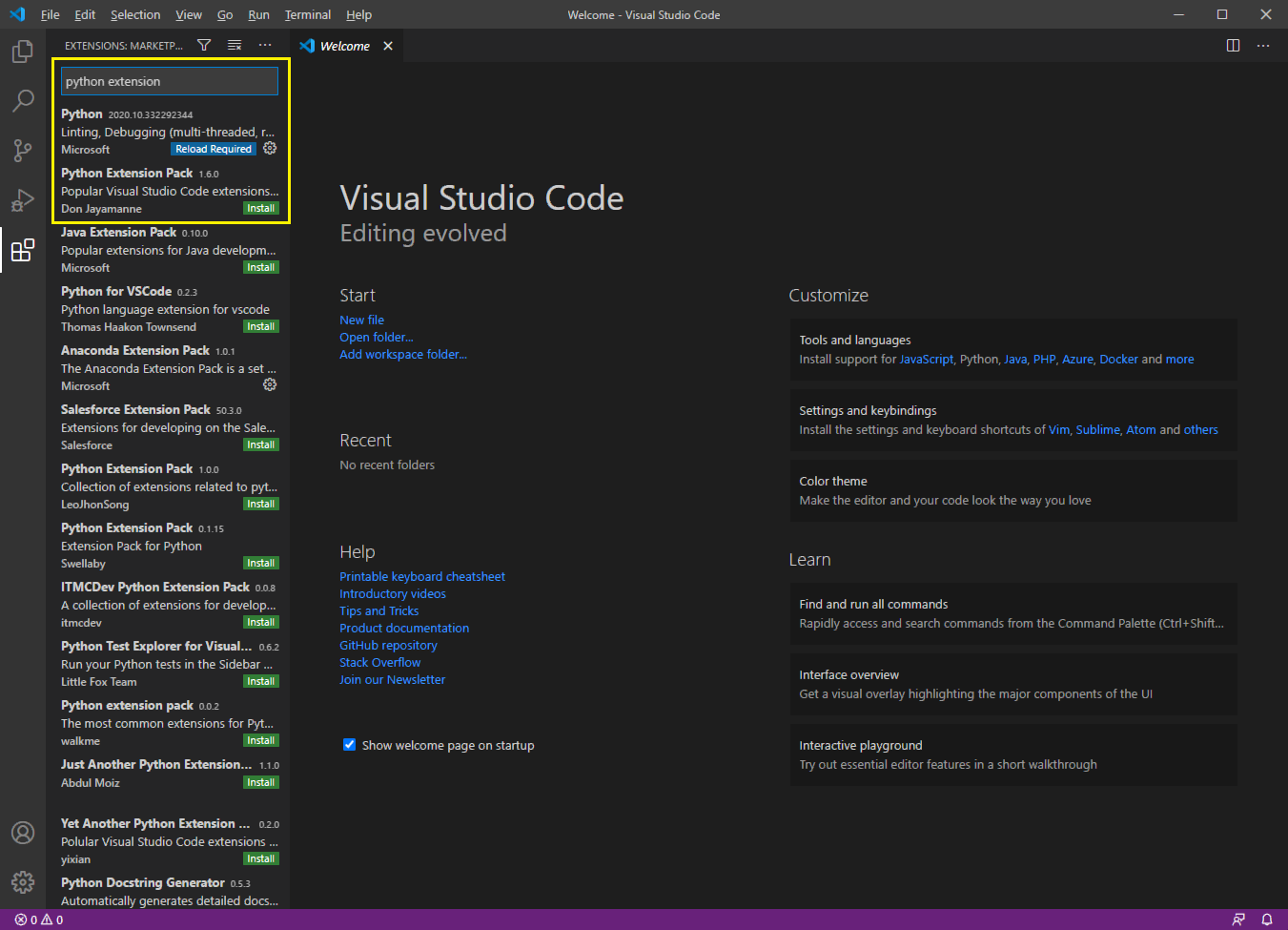Click Join our Newsletter link
The width and height of the screenshot is (1288, 930).
[393, 679]
